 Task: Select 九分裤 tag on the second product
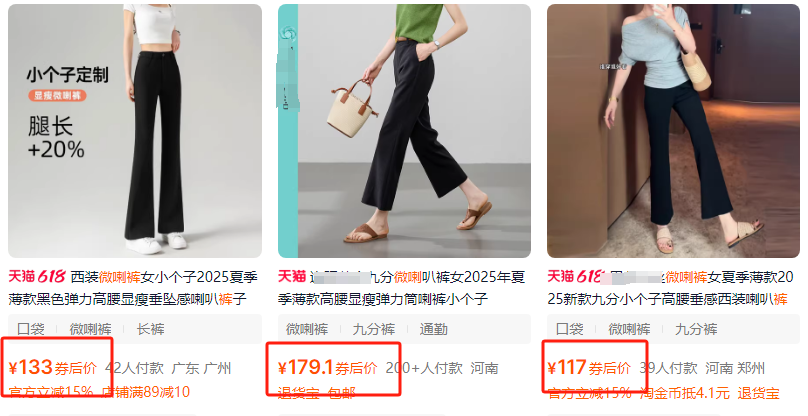point(374,329)
